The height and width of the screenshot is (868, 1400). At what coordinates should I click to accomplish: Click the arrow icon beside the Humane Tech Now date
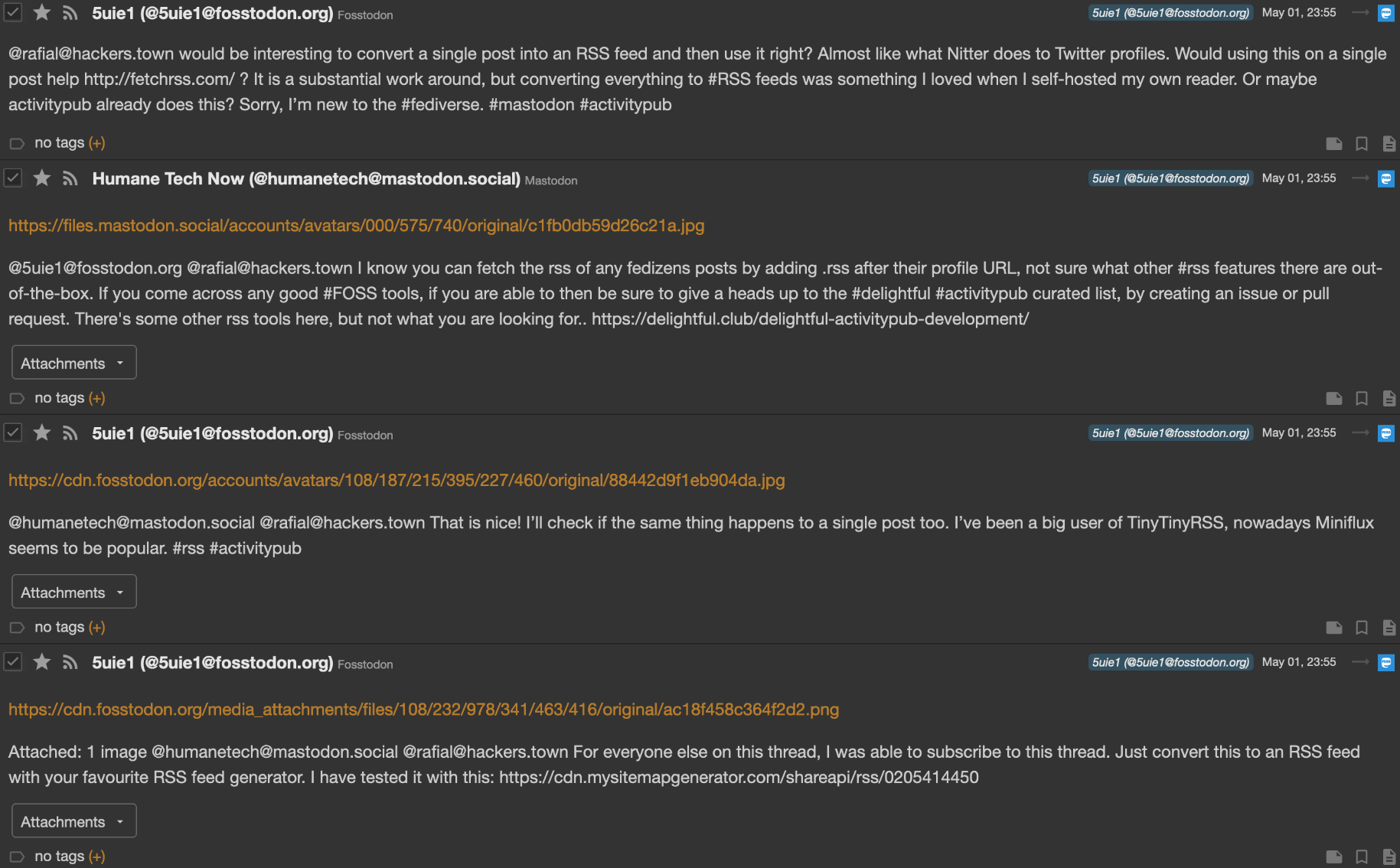coord(1360,178)
